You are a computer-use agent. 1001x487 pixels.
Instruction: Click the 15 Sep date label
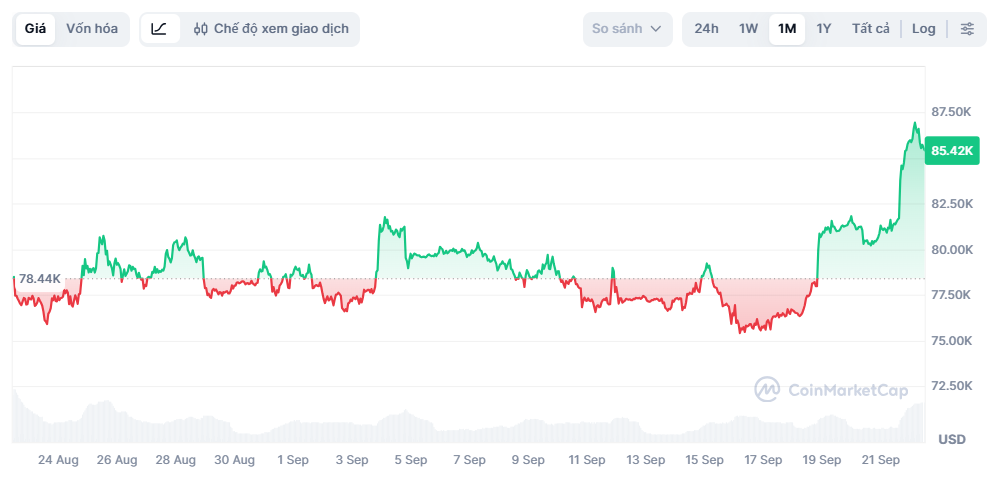point(704,460)
